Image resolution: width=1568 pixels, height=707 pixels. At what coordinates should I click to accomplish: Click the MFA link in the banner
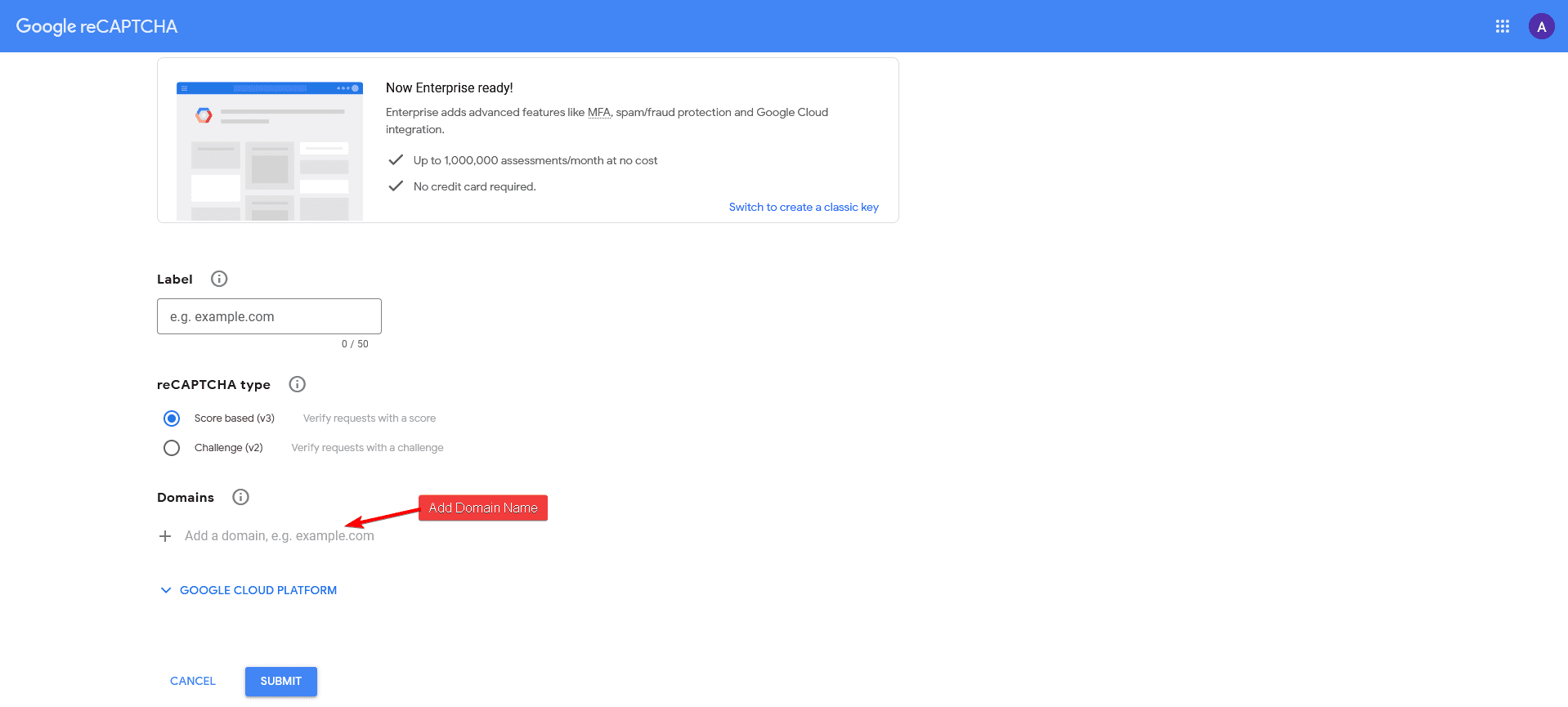pos(599,112)
